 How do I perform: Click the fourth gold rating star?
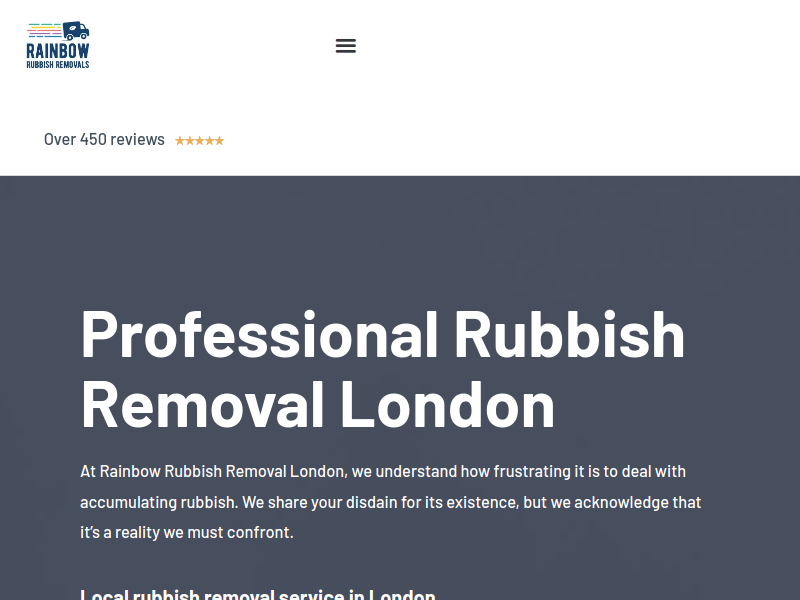(x=209, y=141)
